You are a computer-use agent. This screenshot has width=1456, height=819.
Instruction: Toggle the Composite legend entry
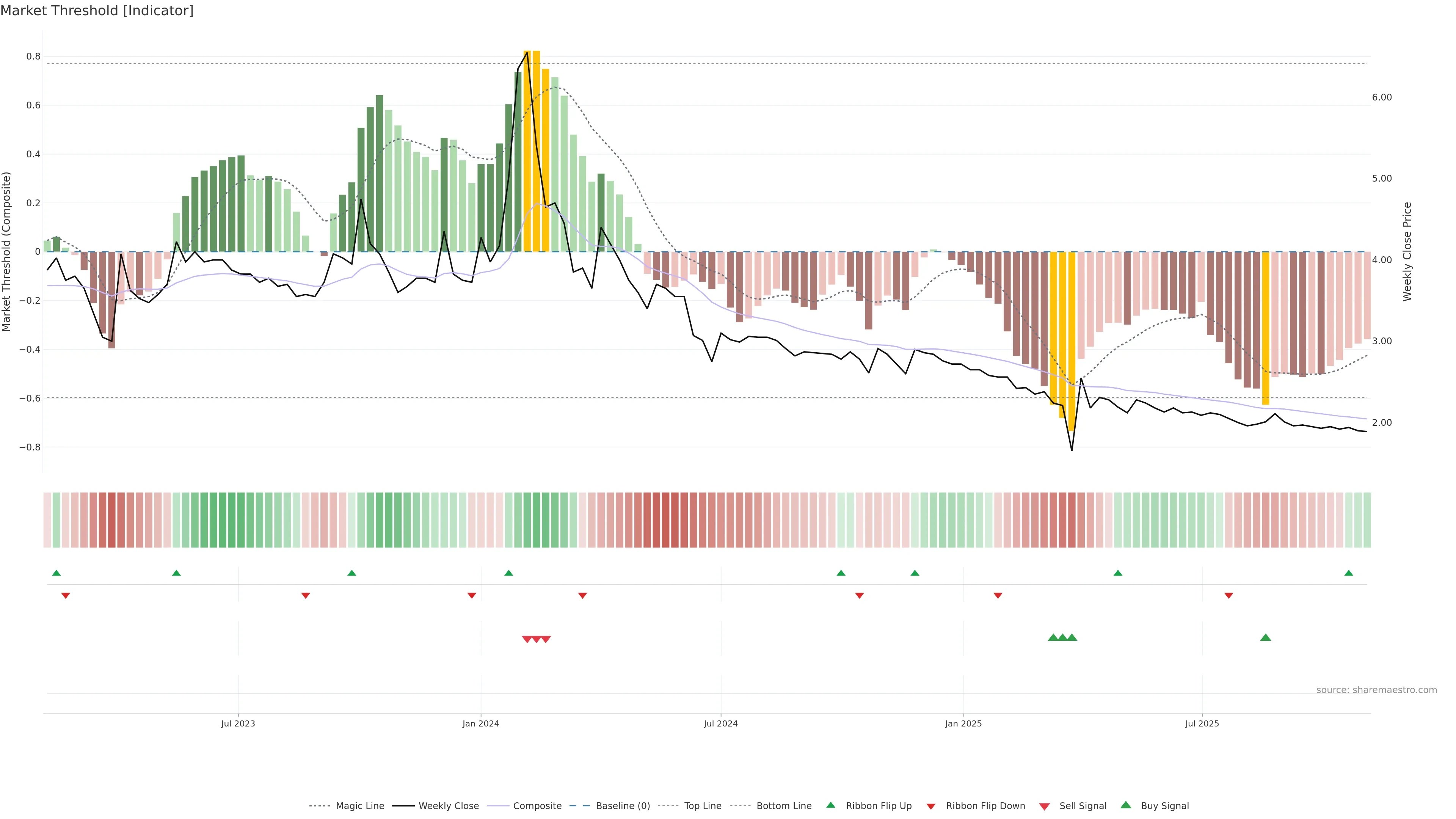(x=537, y=806)
